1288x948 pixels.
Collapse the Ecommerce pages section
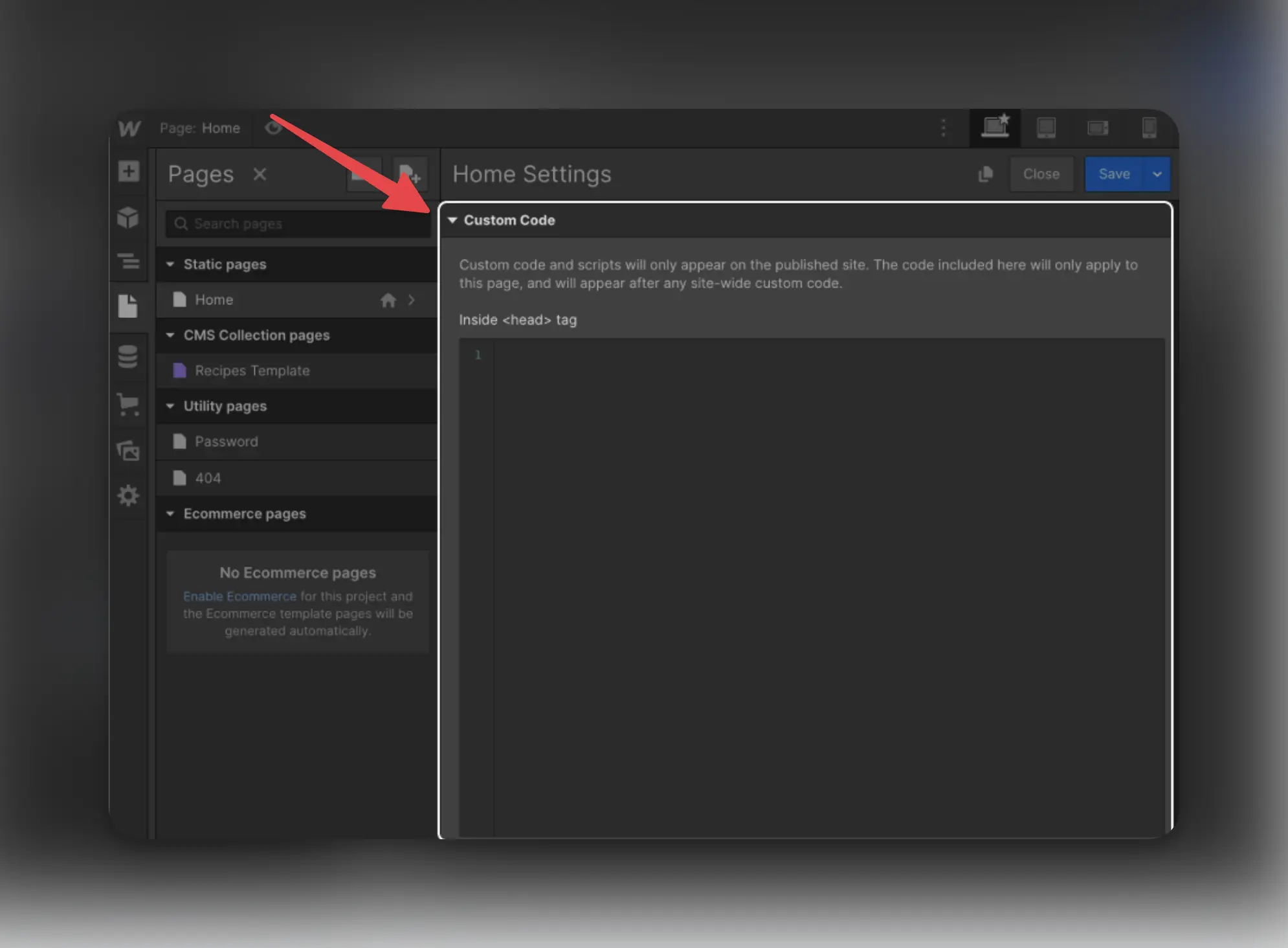pos(170,513)
